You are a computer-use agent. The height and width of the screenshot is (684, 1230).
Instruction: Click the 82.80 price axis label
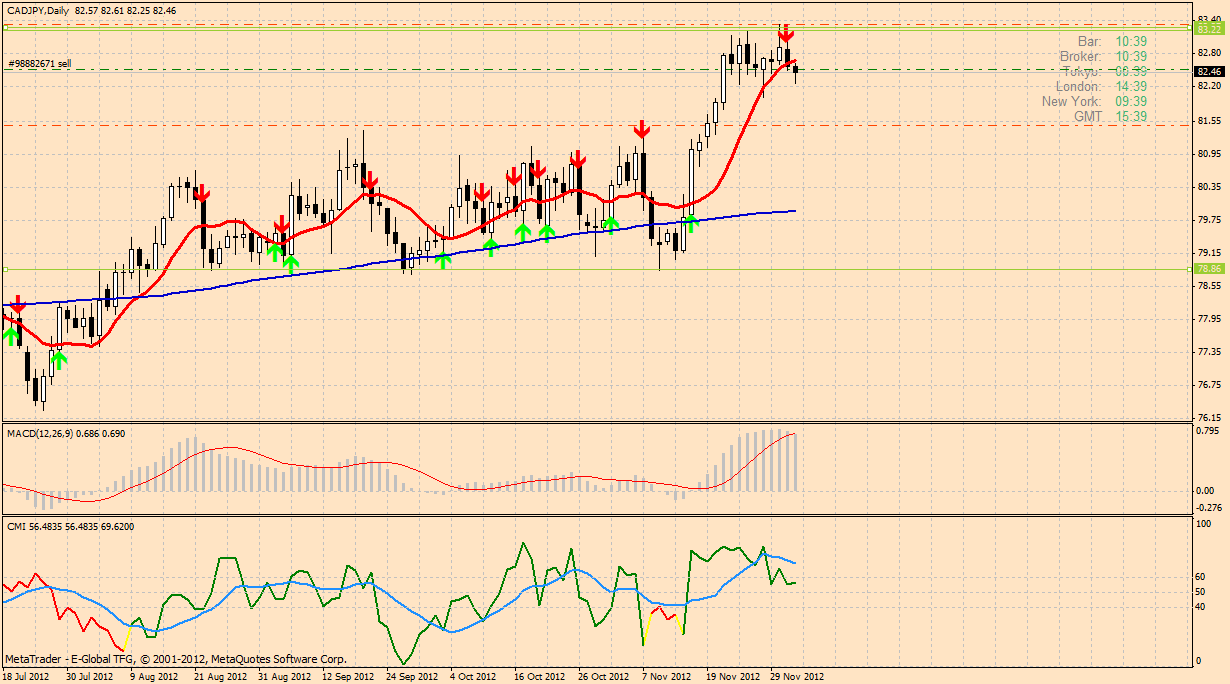pos(1208,52)
